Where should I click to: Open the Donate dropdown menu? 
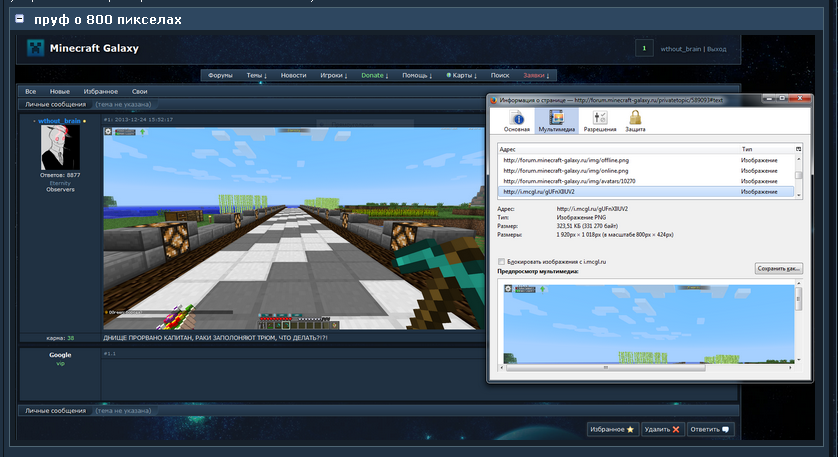coord(374,75)
